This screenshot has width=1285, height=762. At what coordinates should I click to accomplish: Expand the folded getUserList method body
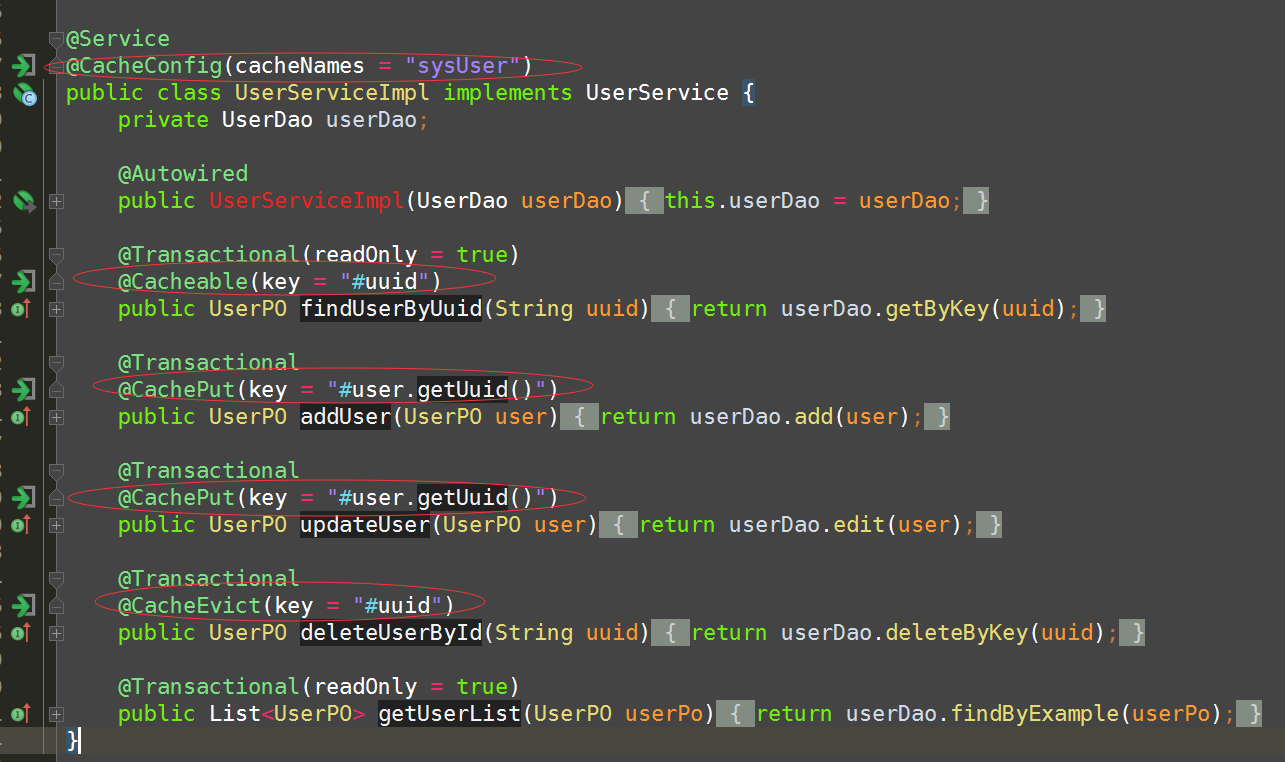click(x=56, y=713)
